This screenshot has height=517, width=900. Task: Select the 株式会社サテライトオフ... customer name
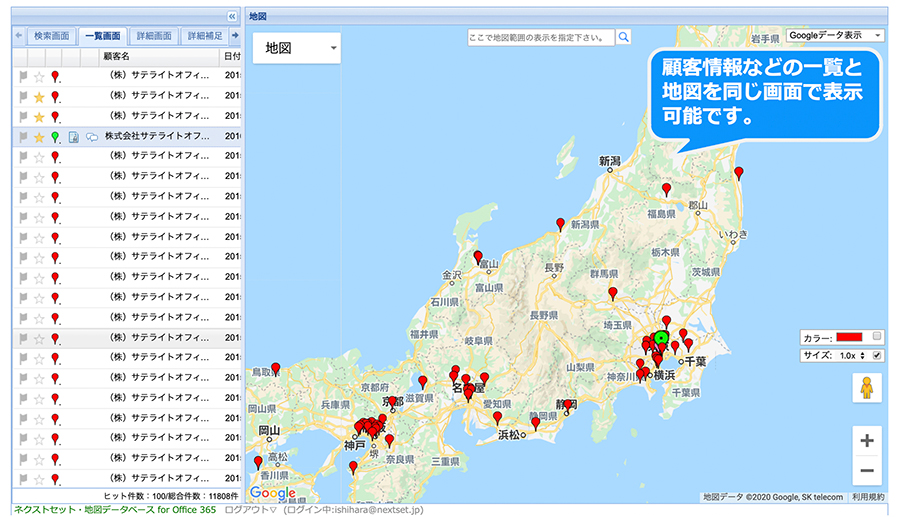pyautogui.click(x=157, y=137)
